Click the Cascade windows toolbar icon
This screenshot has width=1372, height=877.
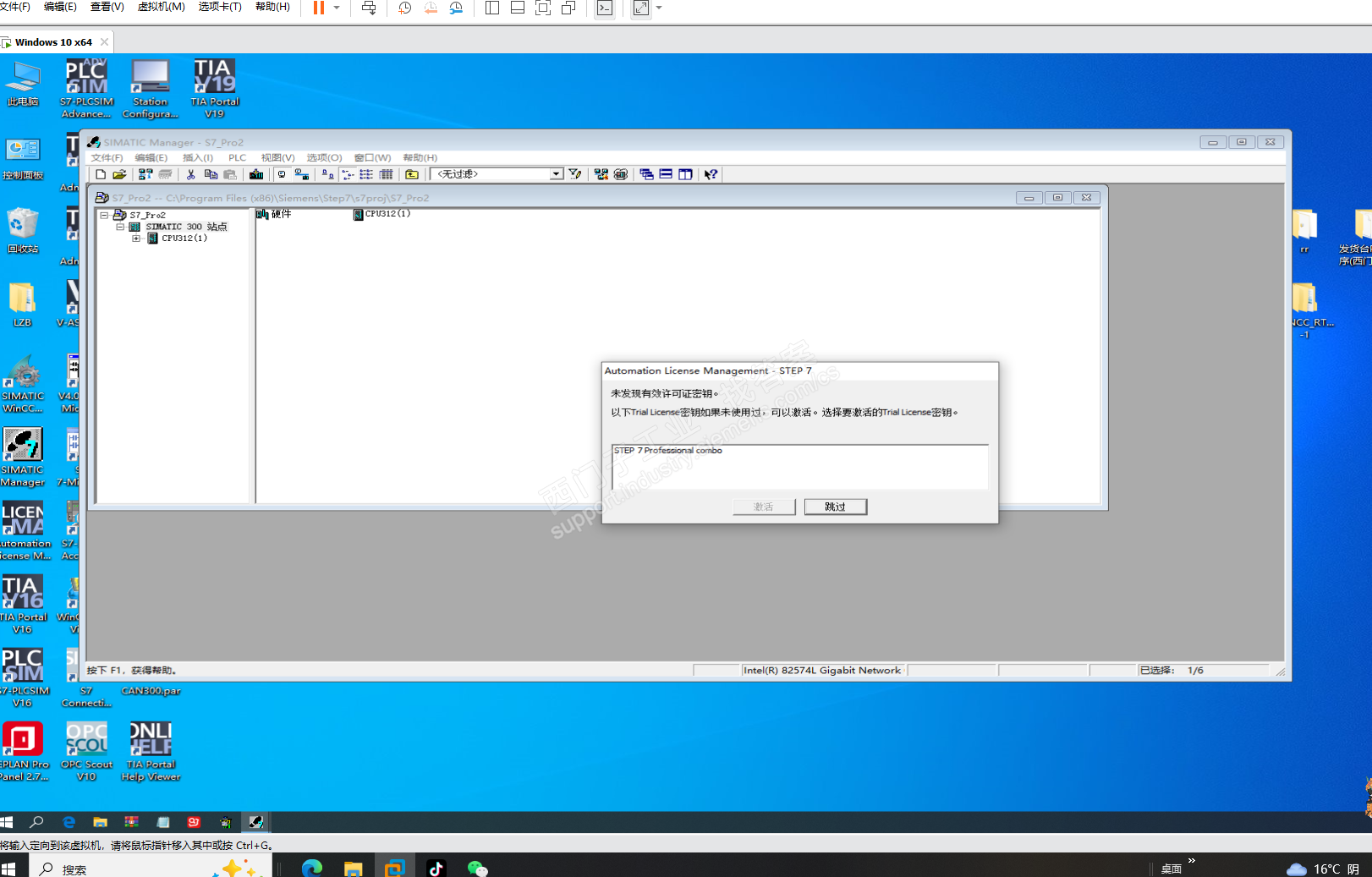point(646,174)
